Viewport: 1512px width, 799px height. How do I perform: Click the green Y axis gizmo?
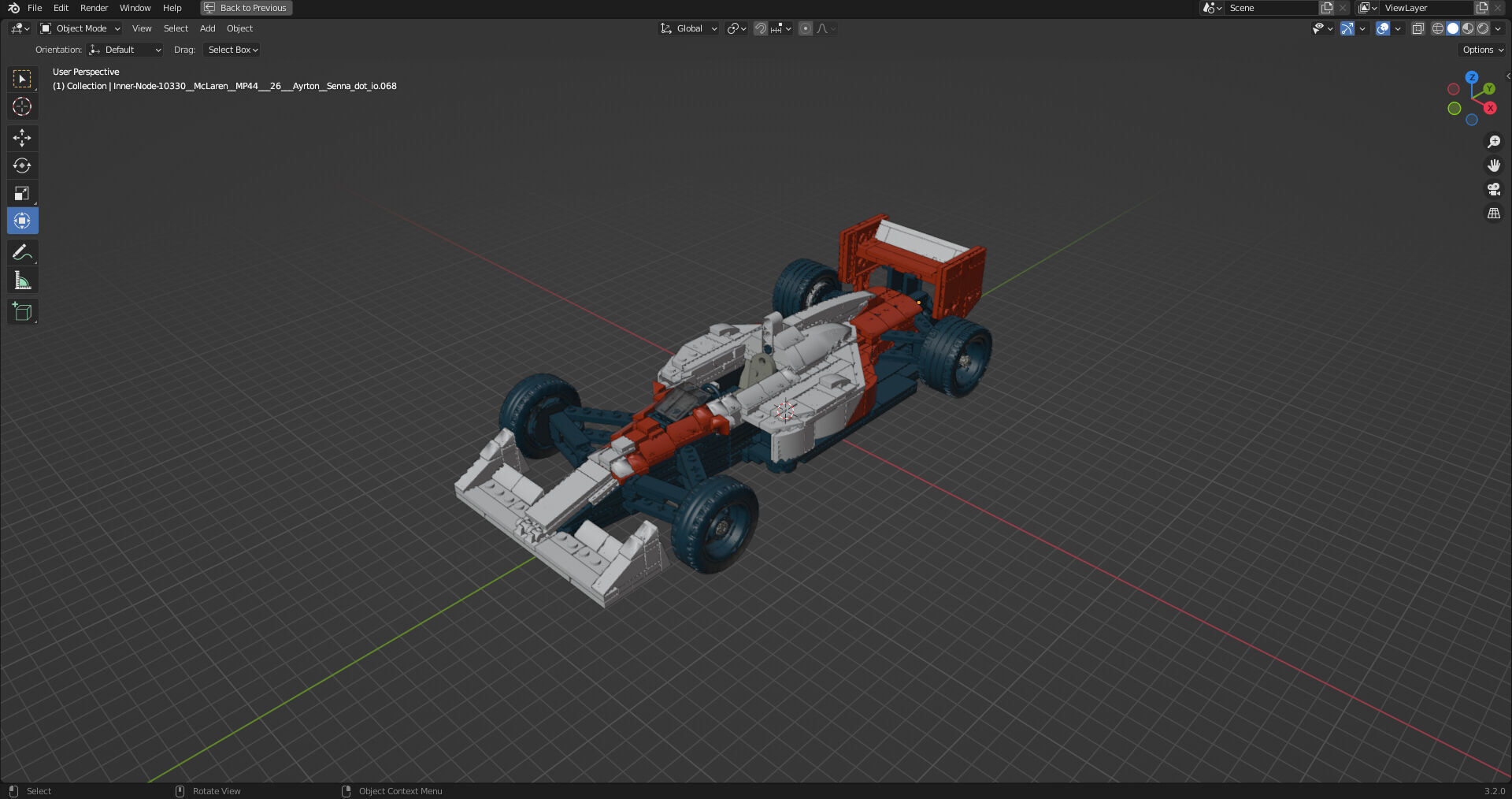1489,89
